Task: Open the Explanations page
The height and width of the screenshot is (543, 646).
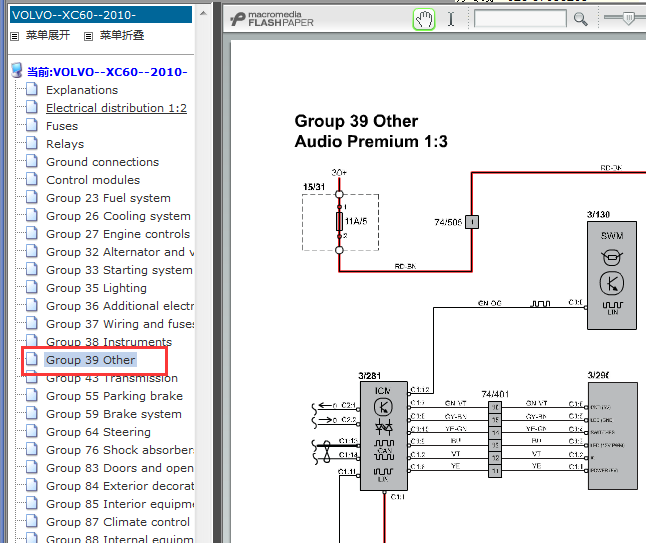Action: (x=82, y=90)
